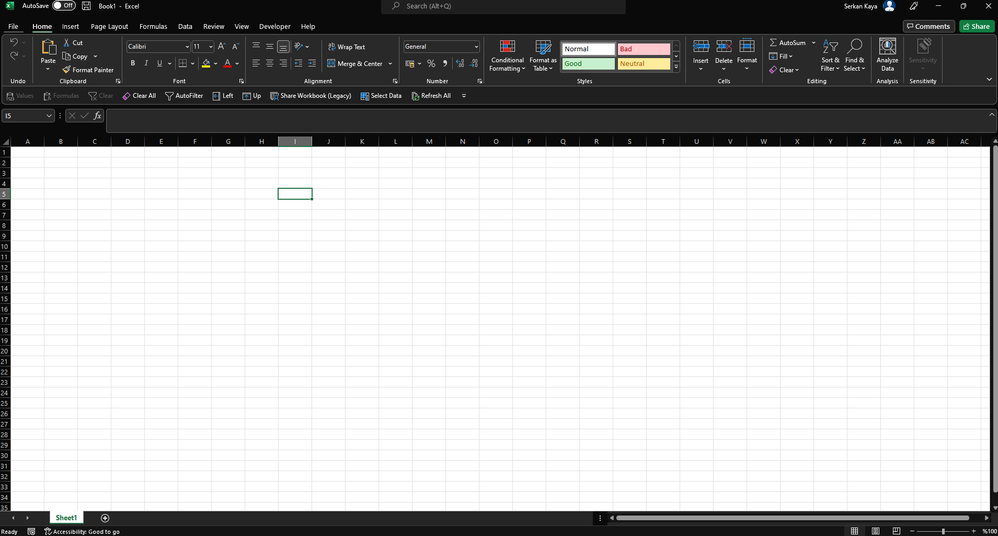Align text to the right

283,63
